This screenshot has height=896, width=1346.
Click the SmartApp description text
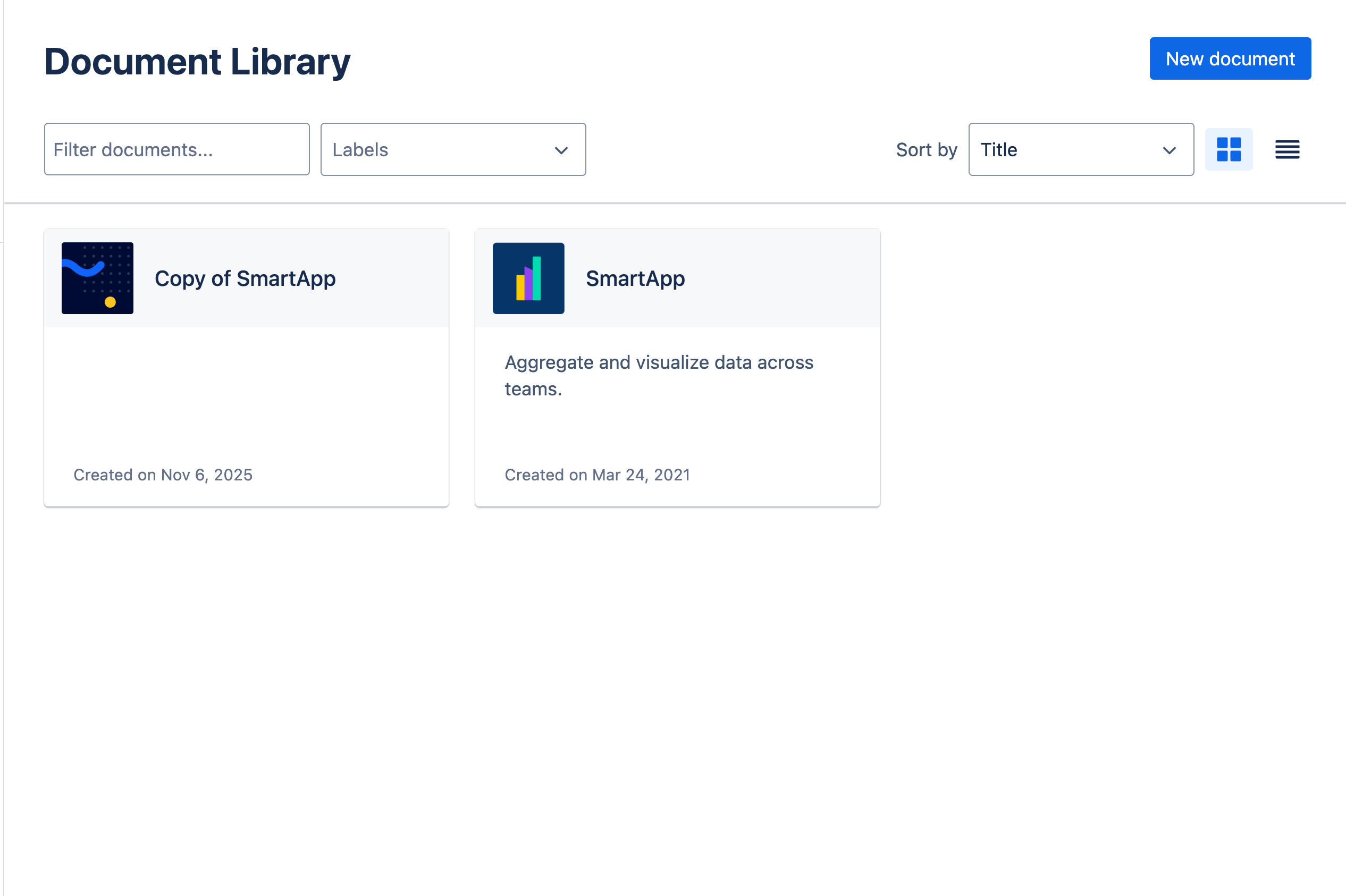659,375
